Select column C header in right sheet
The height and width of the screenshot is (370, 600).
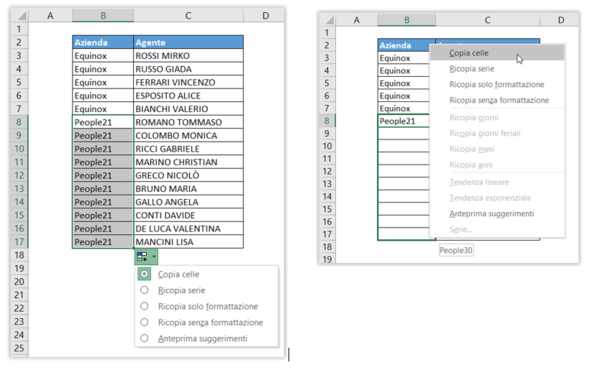coord(488,20)
